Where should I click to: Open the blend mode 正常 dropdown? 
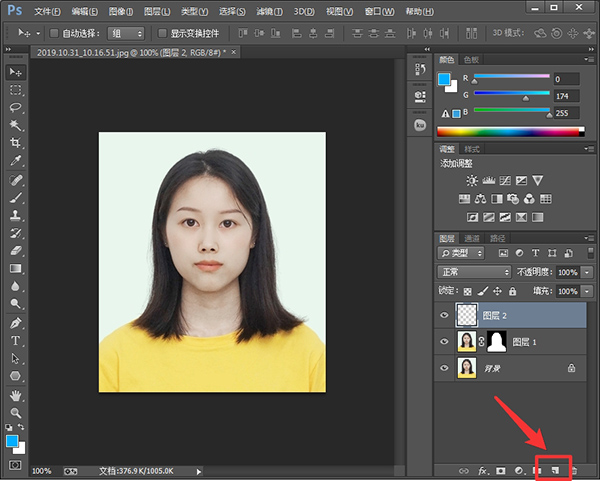point(474,272)
